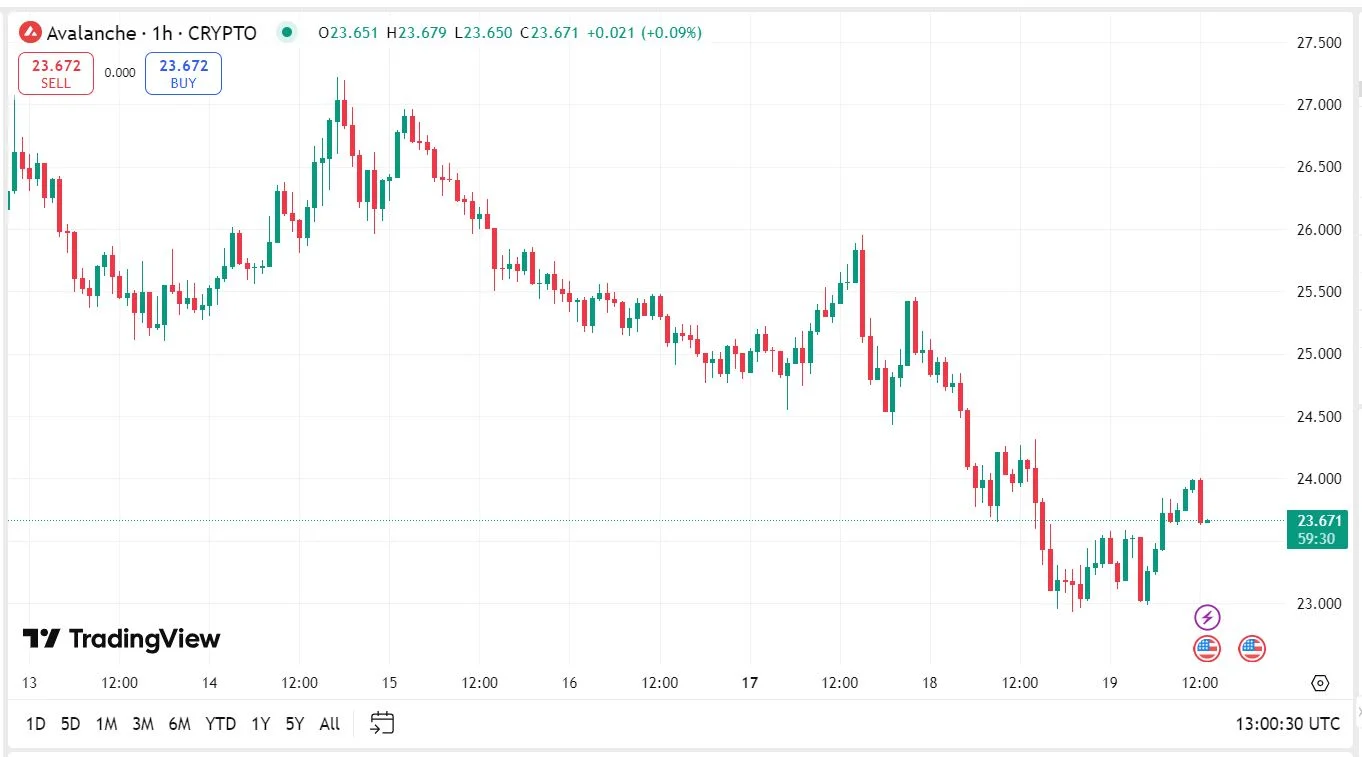1362x757 pixels.
Task: Select the All time range
Action: coord(329,724)
